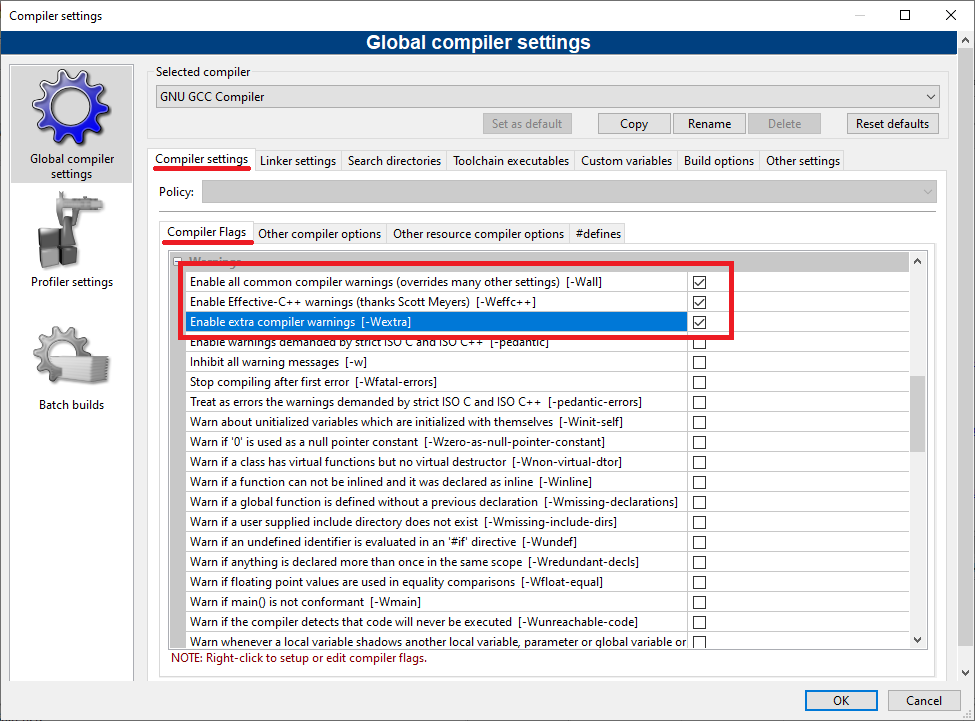Select the #defines sub-tab
Screen dimensions: 975x721
(x=598, y=234)
